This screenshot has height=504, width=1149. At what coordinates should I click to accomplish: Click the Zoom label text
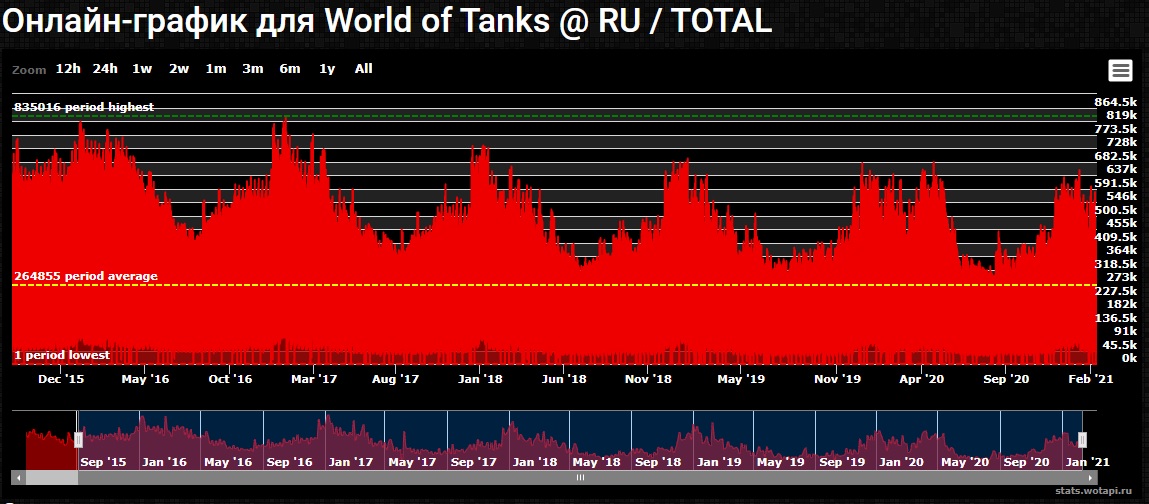point(29,70)
